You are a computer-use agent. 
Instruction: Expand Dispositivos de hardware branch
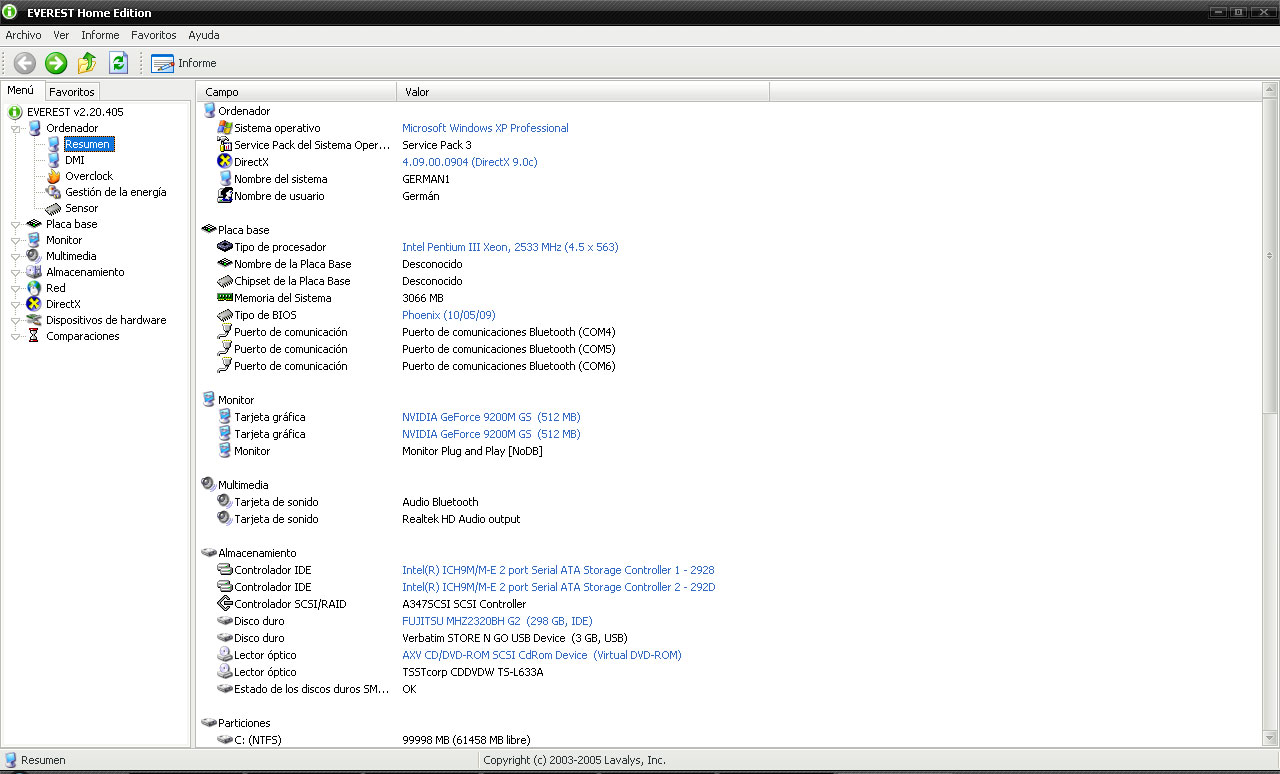pos(16,320)
